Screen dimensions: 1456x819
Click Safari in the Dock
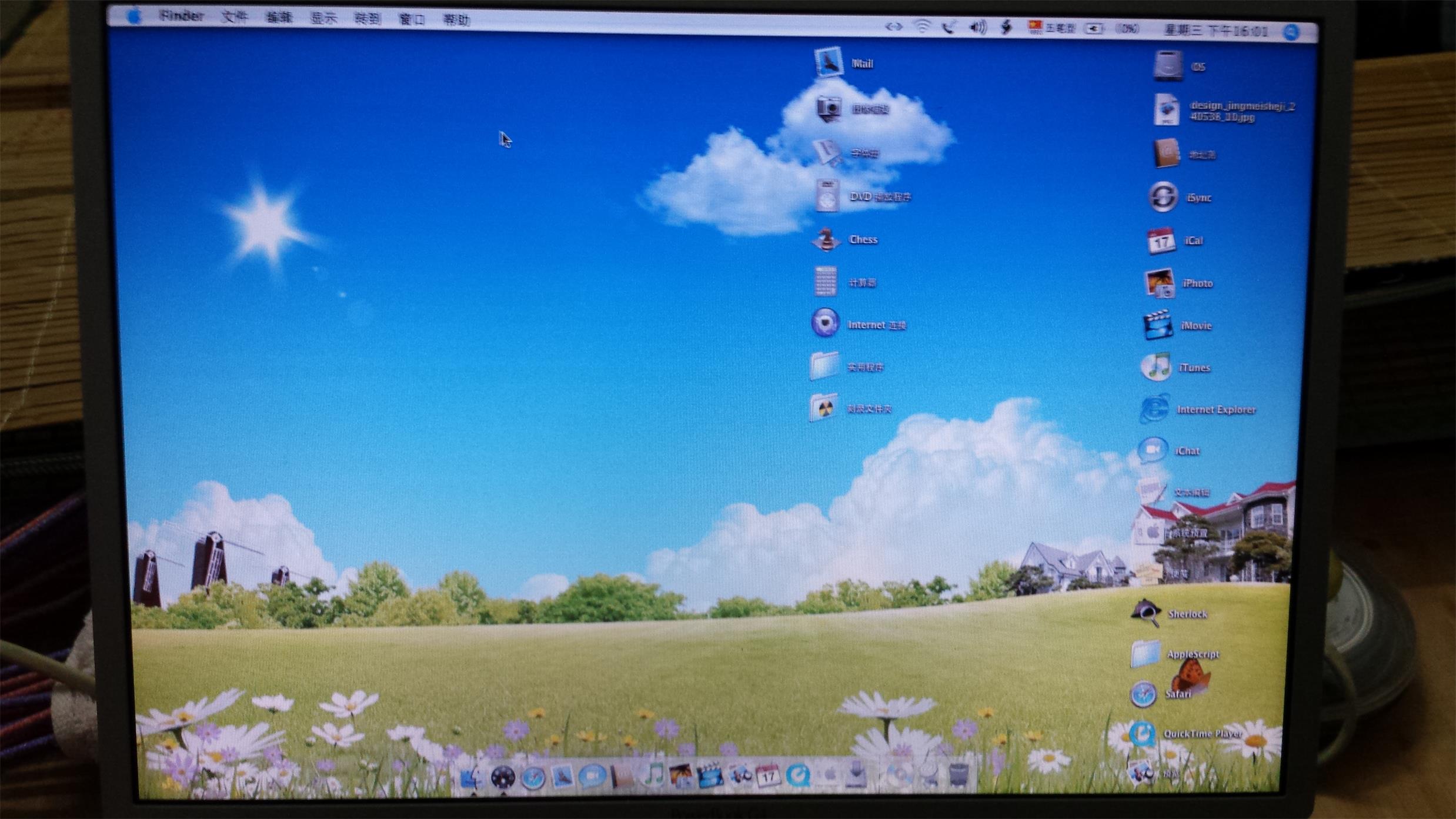(533, 776)
